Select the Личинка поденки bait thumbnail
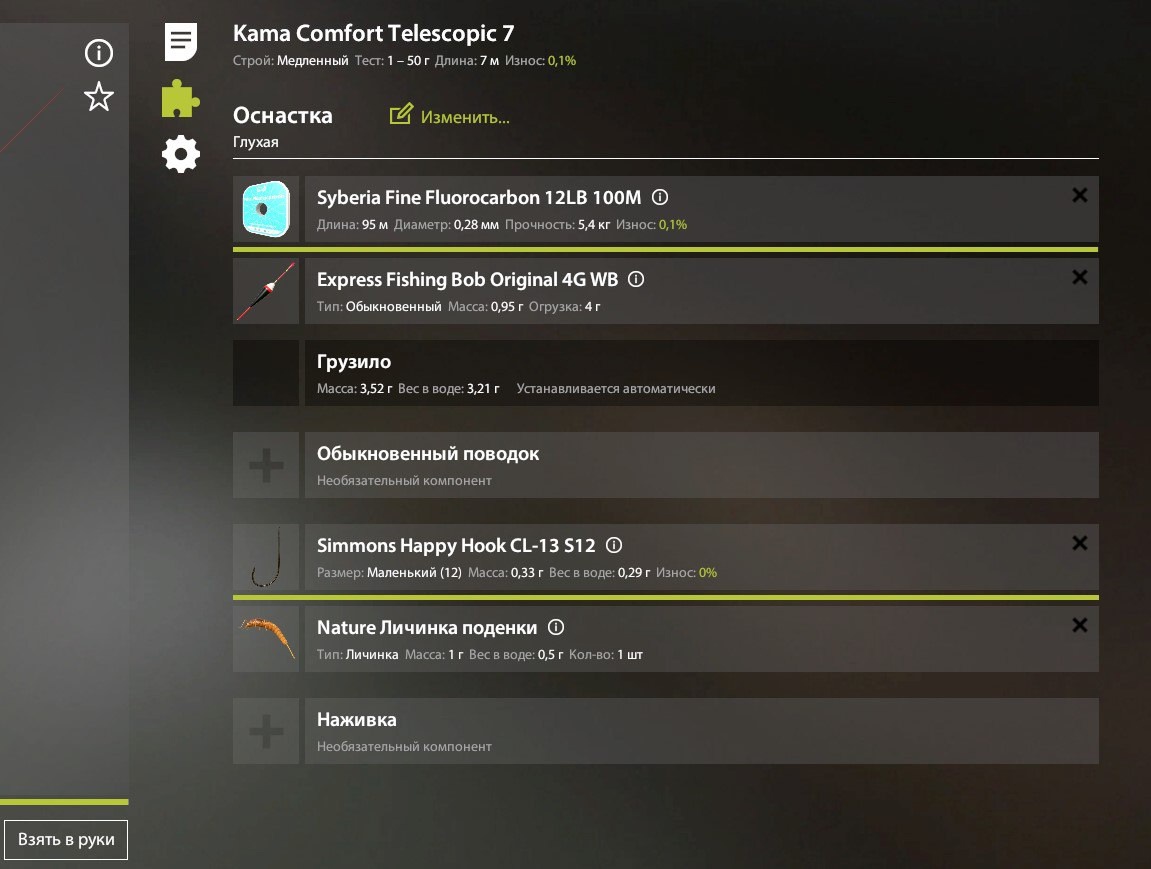This screenshot has width=1151, height=869. [266, 639]
